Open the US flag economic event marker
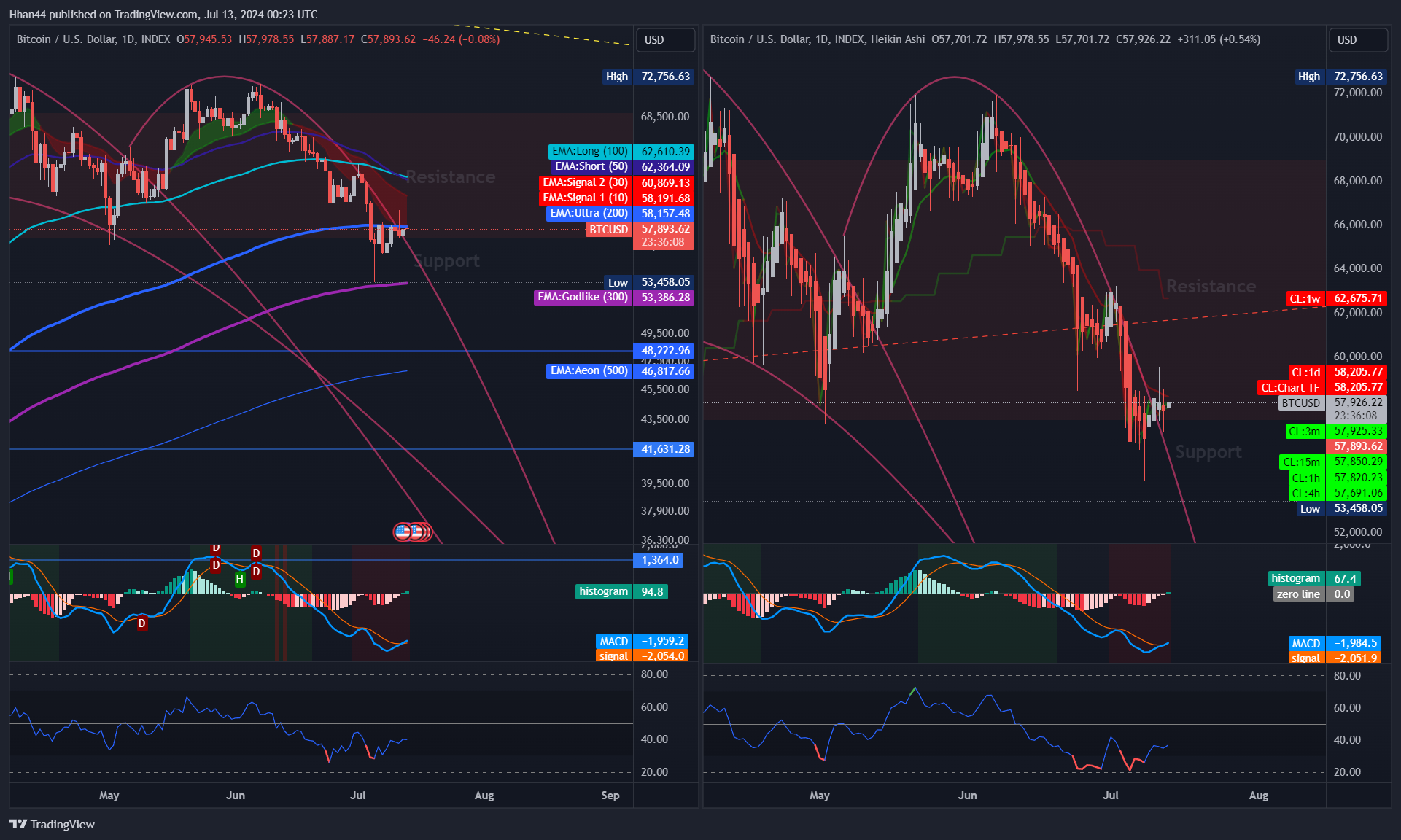Screen dimensions: 1401x840 point(403,532)
